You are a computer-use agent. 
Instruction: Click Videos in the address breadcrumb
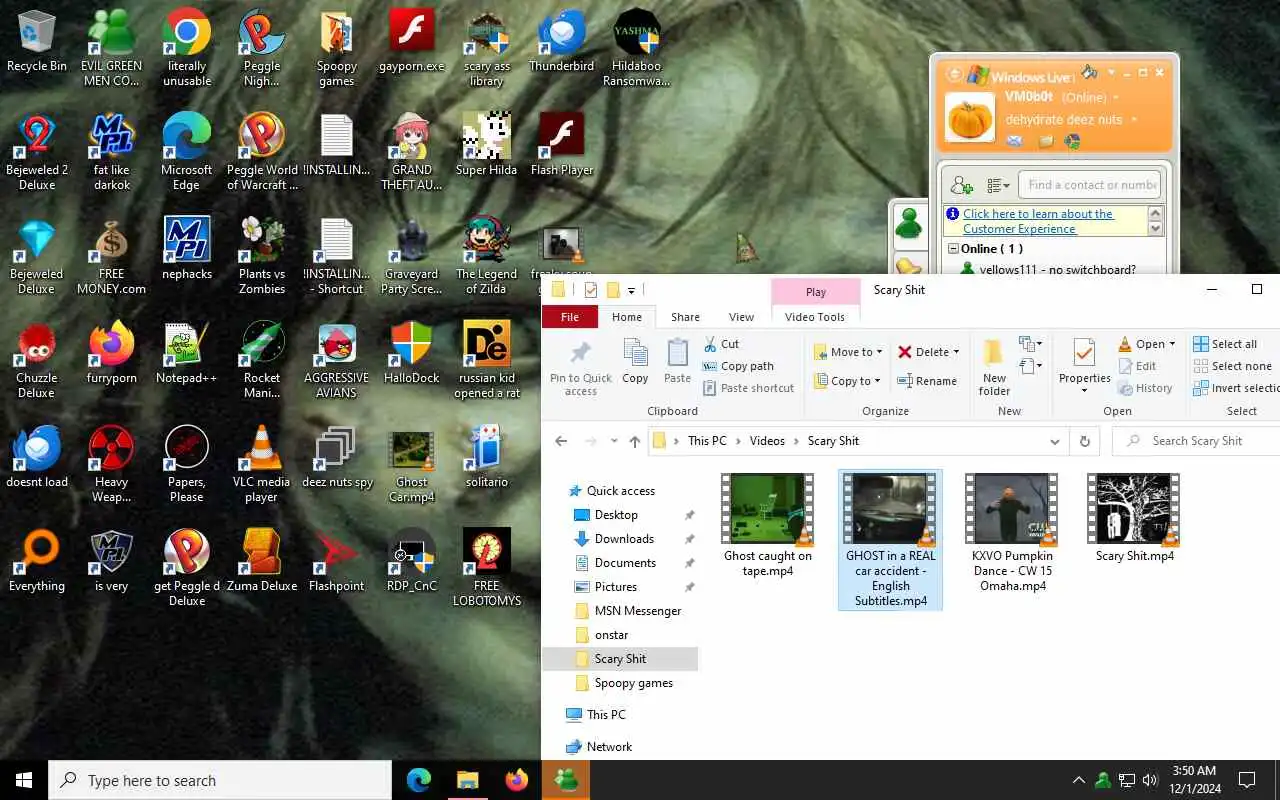coord(767,441)
